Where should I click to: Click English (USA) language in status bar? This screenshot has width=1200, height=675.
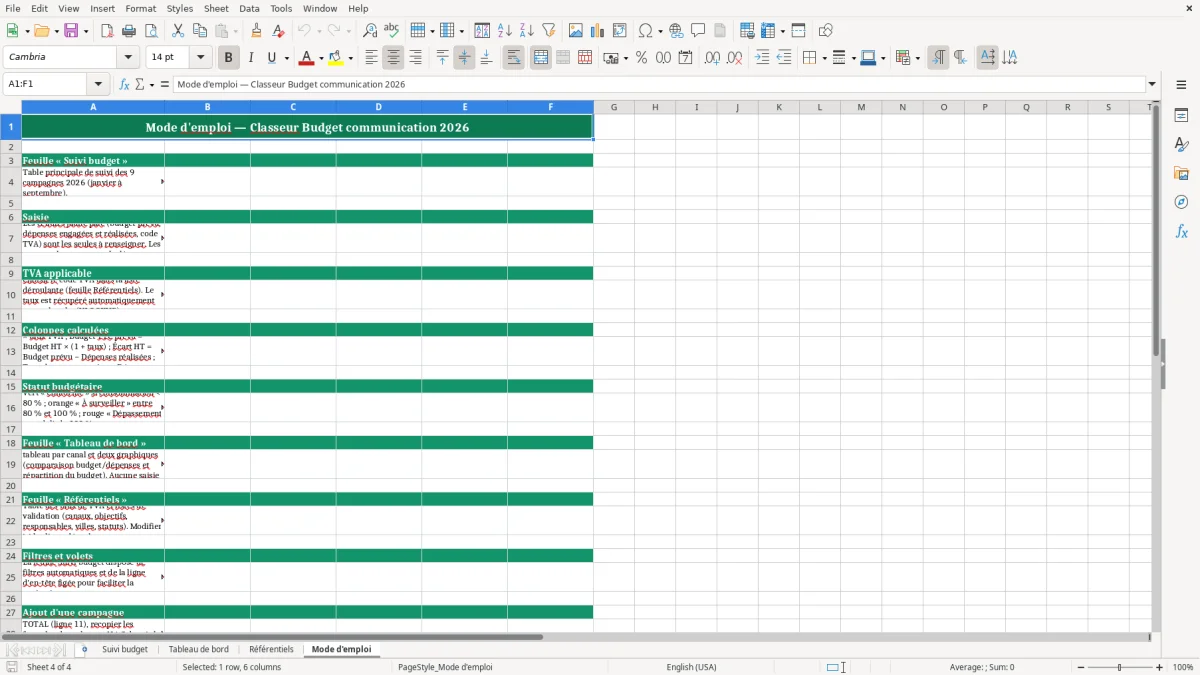click(692, 667)
